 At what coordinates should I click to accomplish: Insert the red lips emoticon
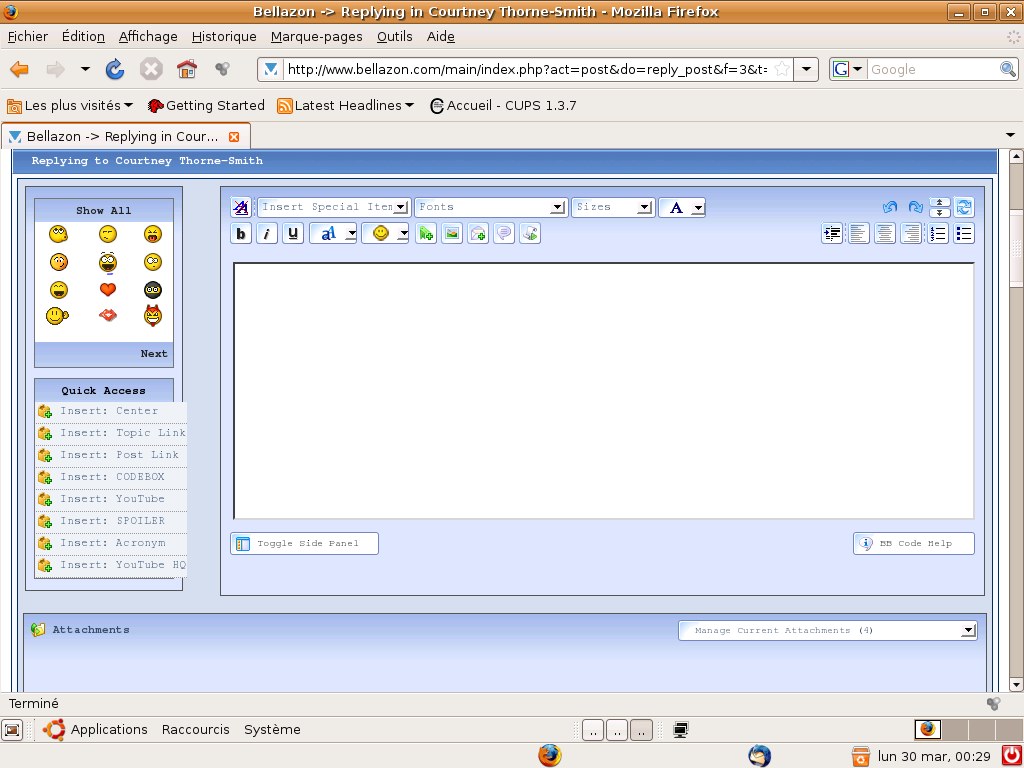(x=108, y=316)
